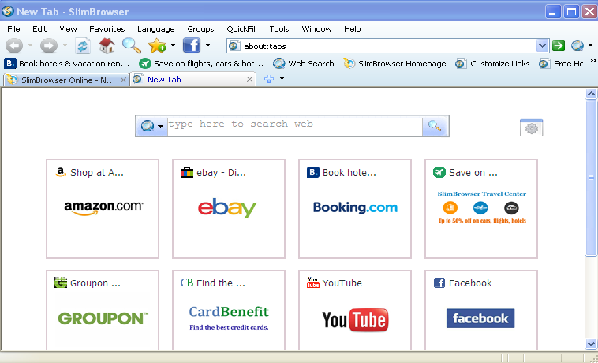Open the Tools menu
This screenshot has height=363, width=598.
point(279,29)
